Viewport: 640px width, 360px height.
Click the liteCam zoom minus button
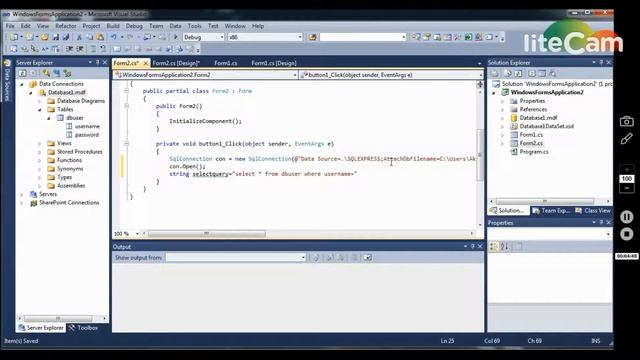click(x=627, y=188)
